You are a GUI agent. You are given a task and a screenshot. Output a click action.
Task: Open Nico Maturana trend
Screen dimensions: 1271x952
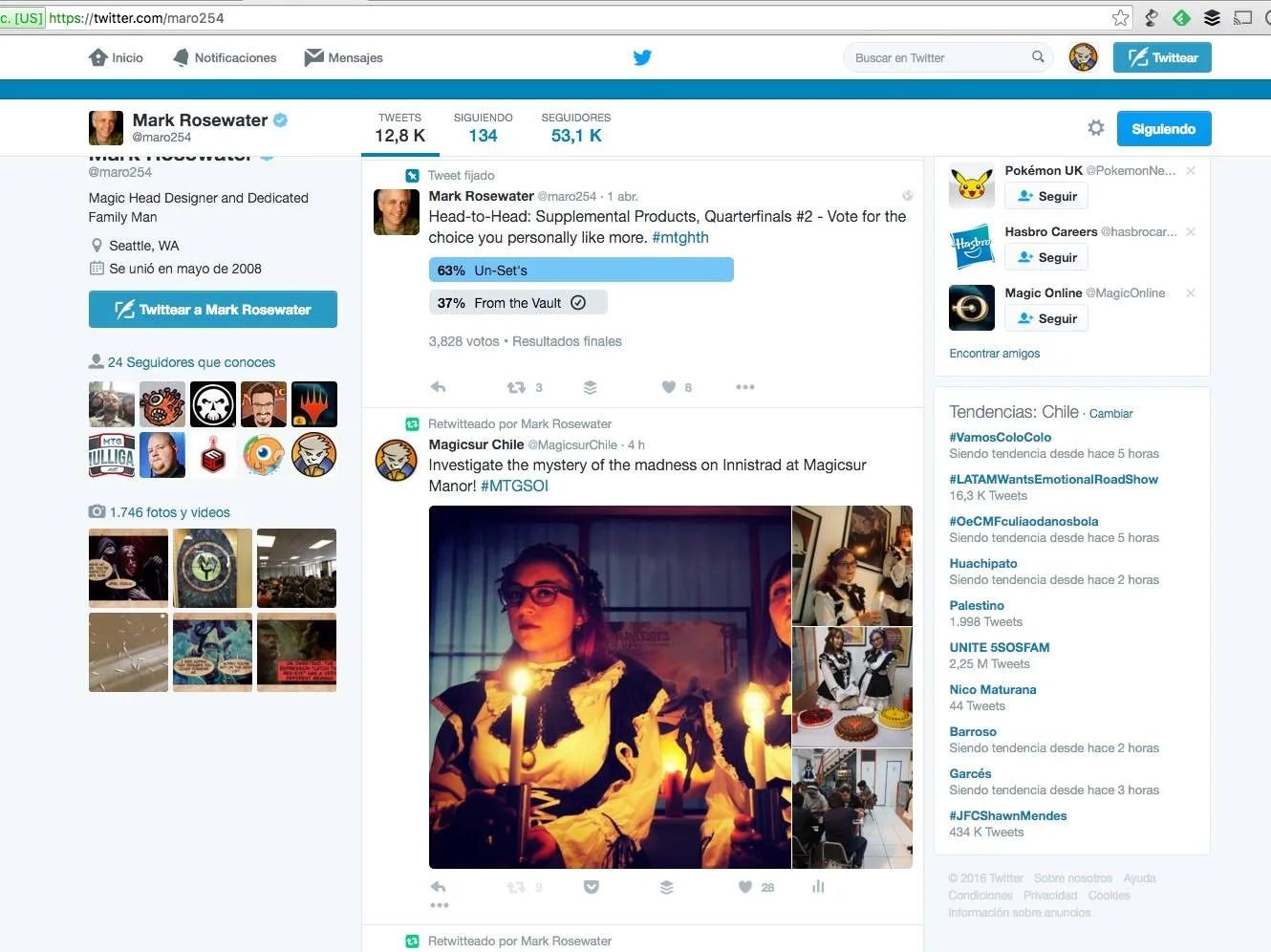(992, 689)
